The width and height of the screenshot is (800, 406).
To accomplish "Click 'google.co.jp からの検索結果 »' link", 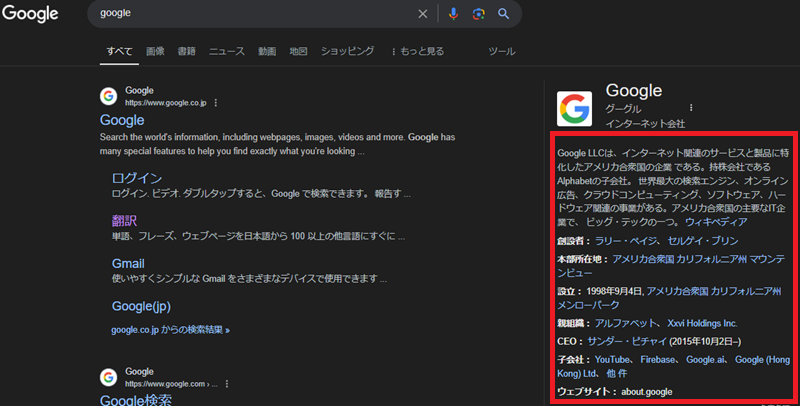I will [170, 330].
